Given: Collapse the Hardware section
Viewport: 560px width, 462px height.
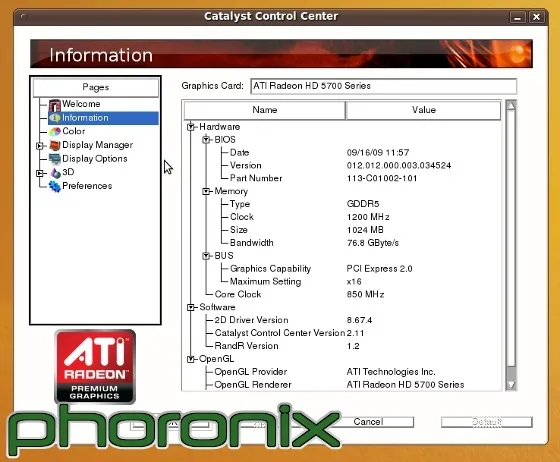Looking at the screenshot, I should (191, 127).
